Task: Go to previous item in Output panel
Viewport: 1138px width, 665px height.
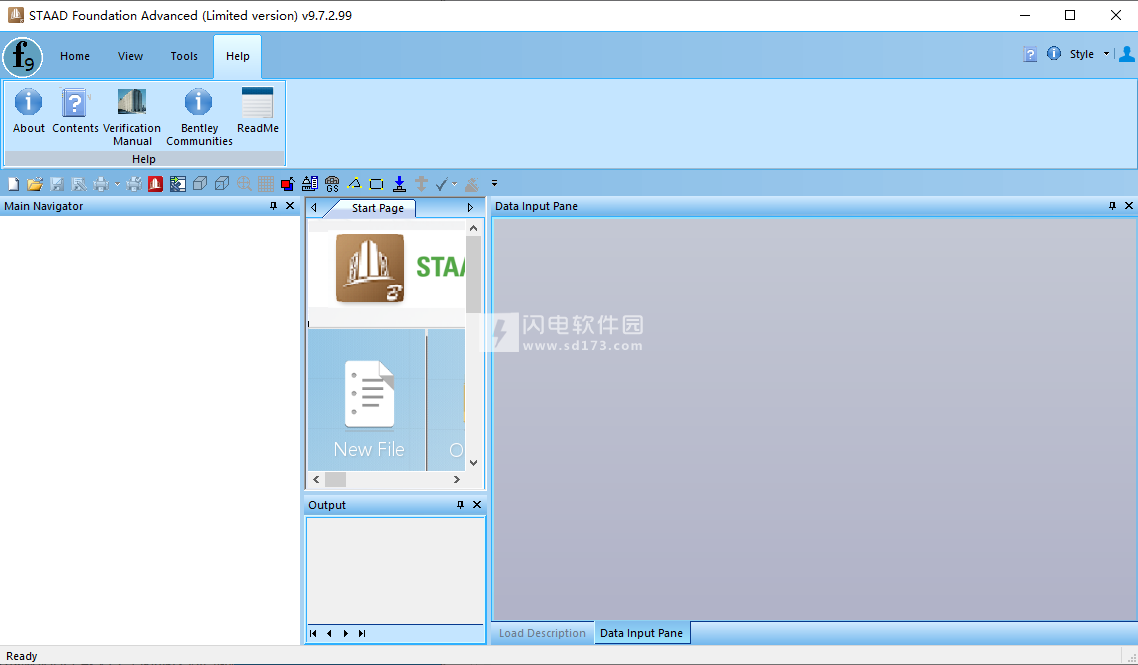Action: [x=329, y=634]
